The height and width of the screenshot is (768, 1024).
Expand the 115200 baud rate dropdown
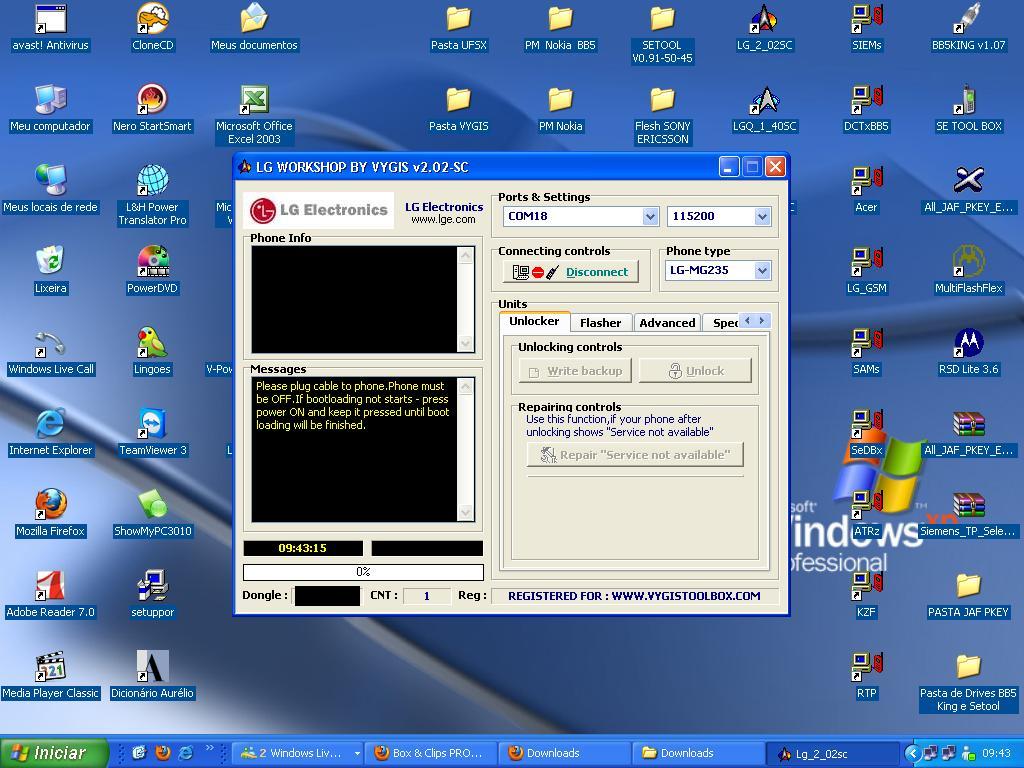point(762,216)
